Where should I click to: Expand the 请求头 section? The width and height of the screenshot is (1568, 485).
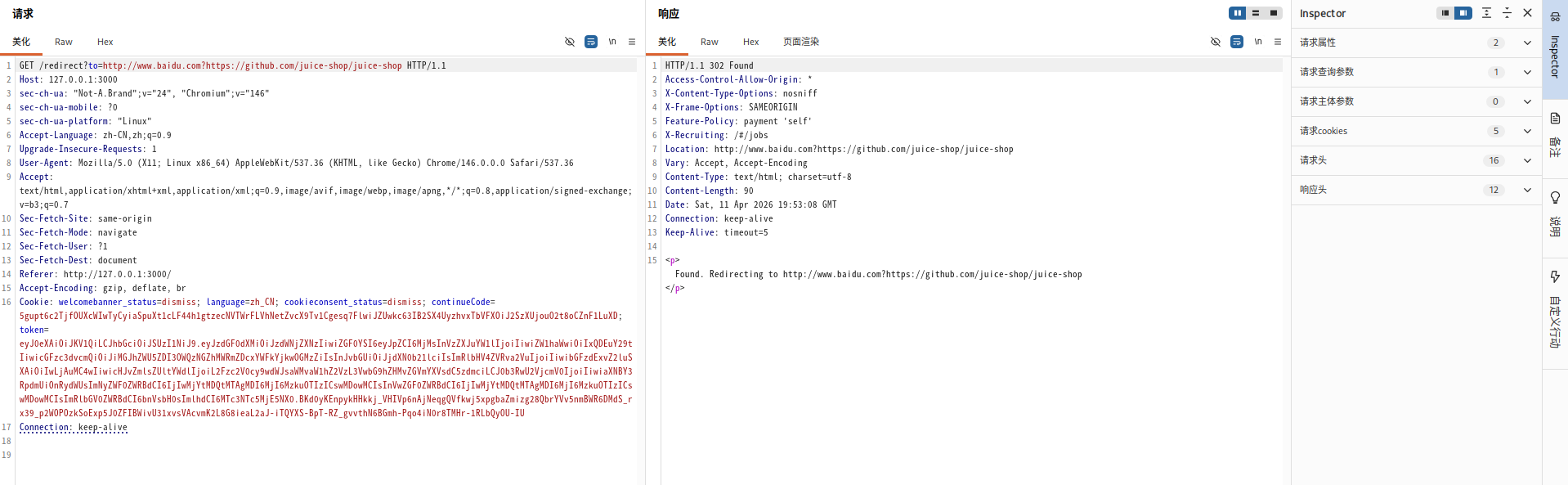[1527, 160]
